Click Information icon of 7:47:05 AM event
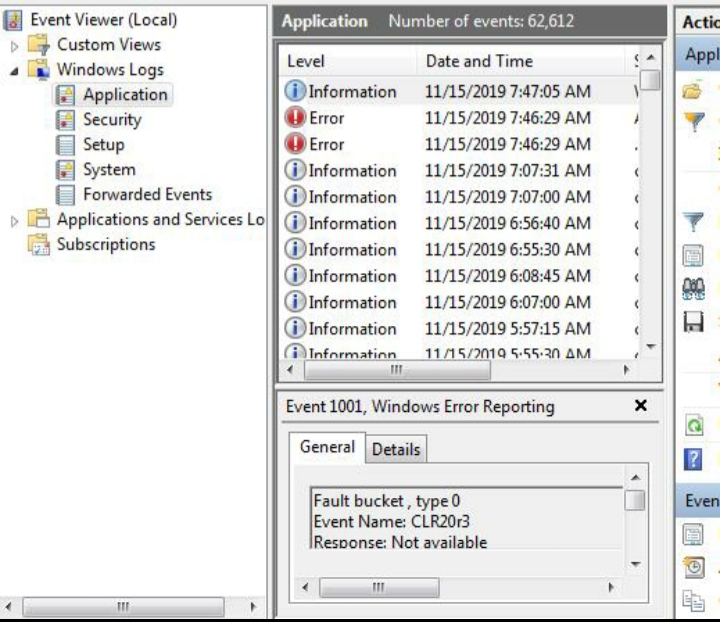Image resolution: width=720 pixels, height=622 pixels. click(x=295, y=91)
